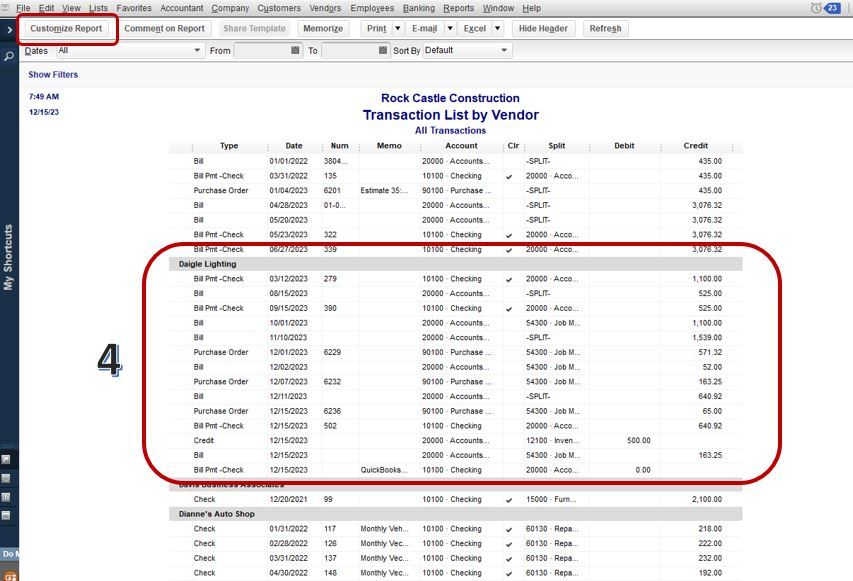Open the Vendors menu
Screen dimensions: 853x581
[x=325, y=8]
